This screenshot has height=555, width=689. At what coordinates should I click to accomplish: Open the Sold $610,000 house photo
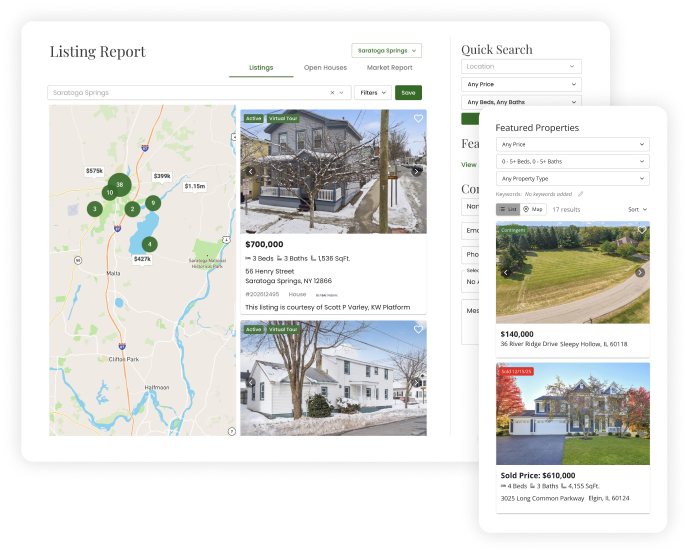coord(573,414)
